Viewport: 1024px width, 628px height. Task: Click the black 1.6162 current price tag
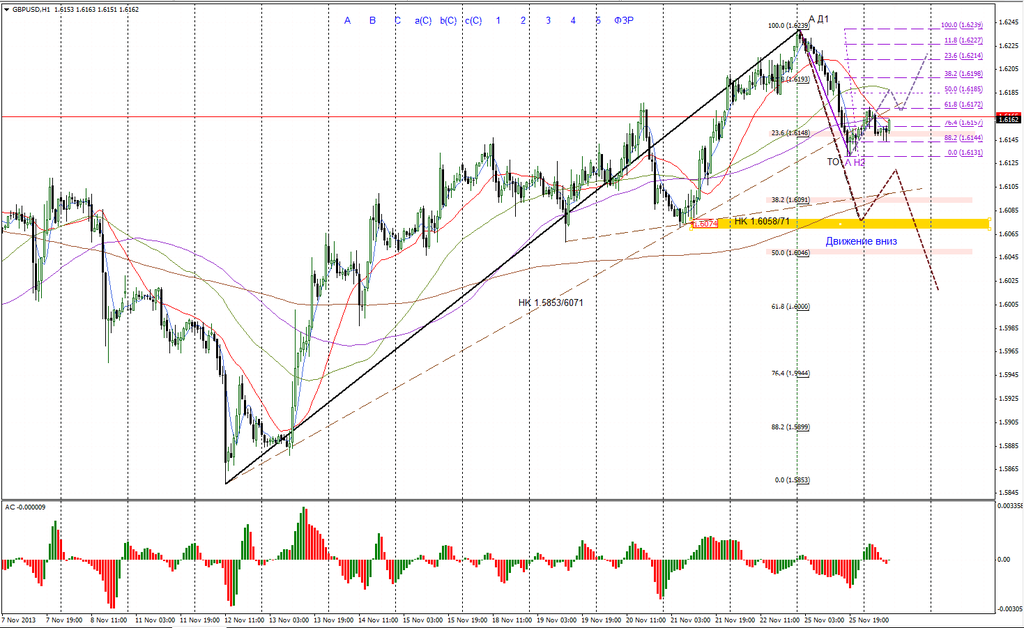coord(1008,119)
